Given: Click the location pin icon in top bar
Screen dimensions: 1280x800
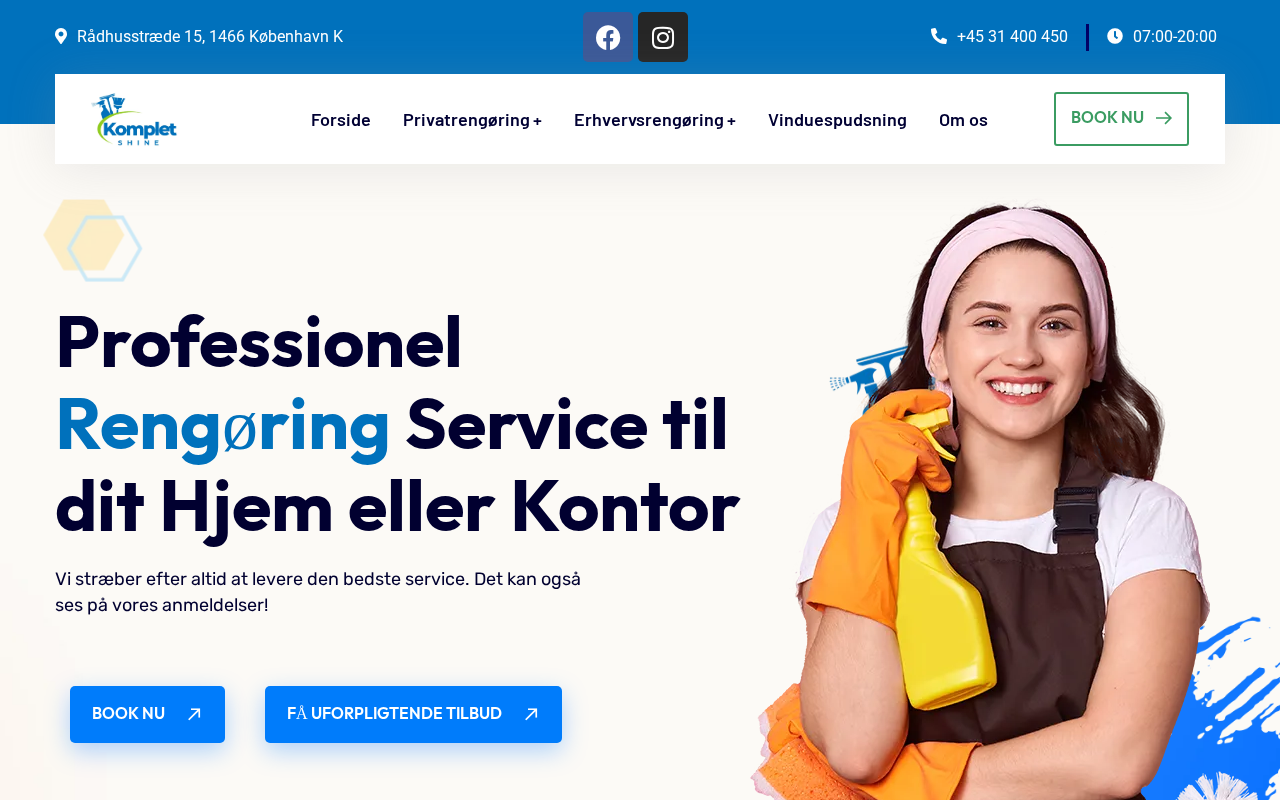Looking at the screenshot, I should pyautogui.click(x=61, y=36).
